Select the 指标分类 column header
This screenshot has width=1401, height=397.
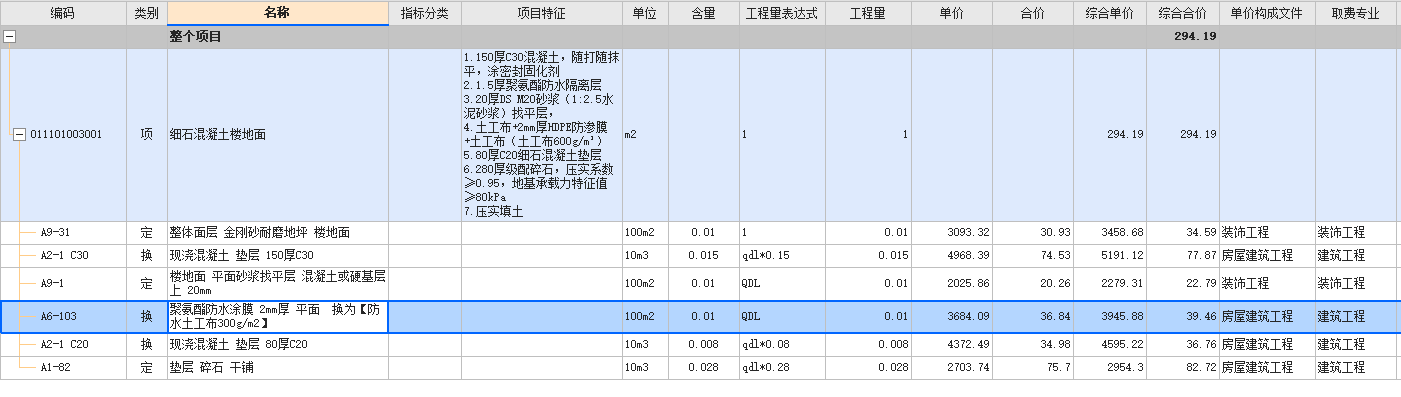[425, 13]
